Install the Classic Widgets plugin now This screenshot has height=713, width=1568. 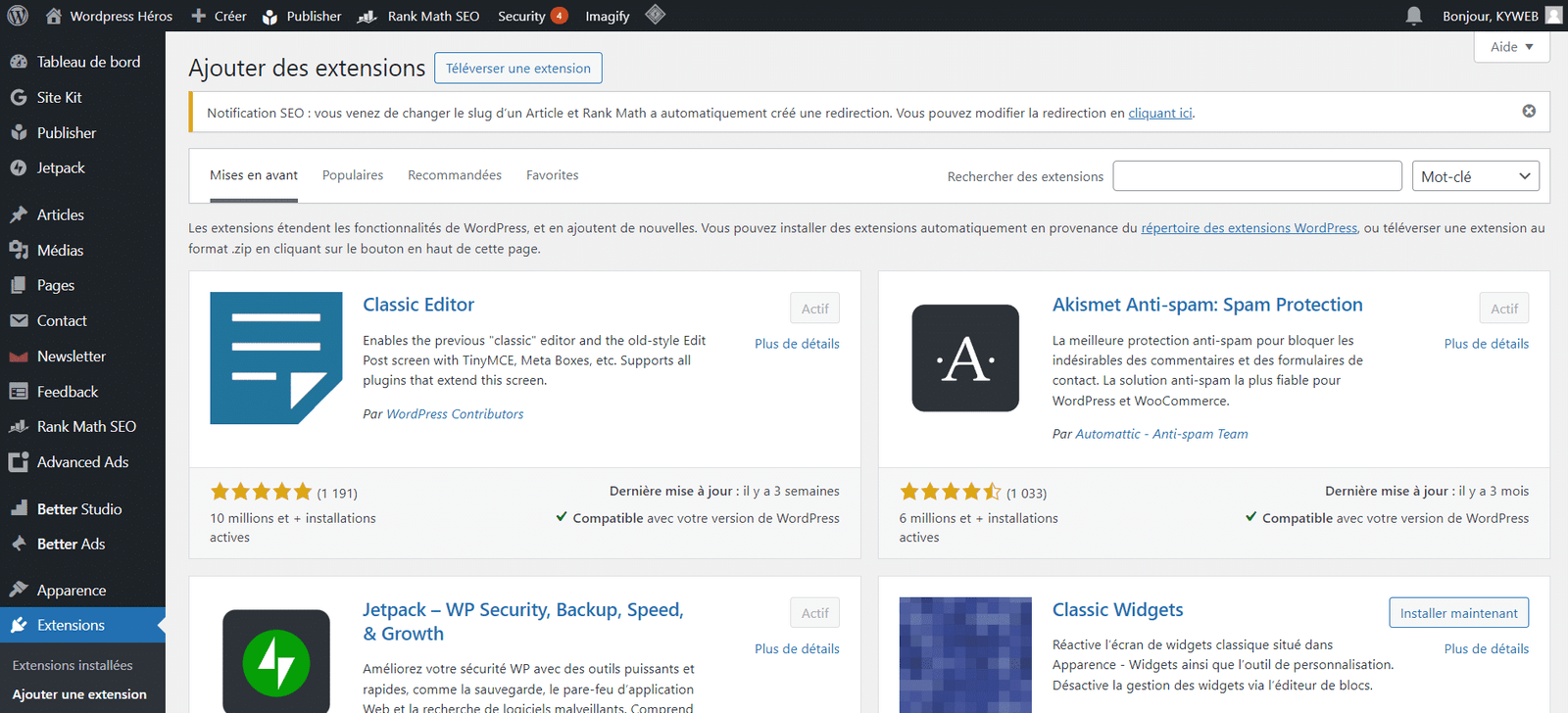[1458, 613]
